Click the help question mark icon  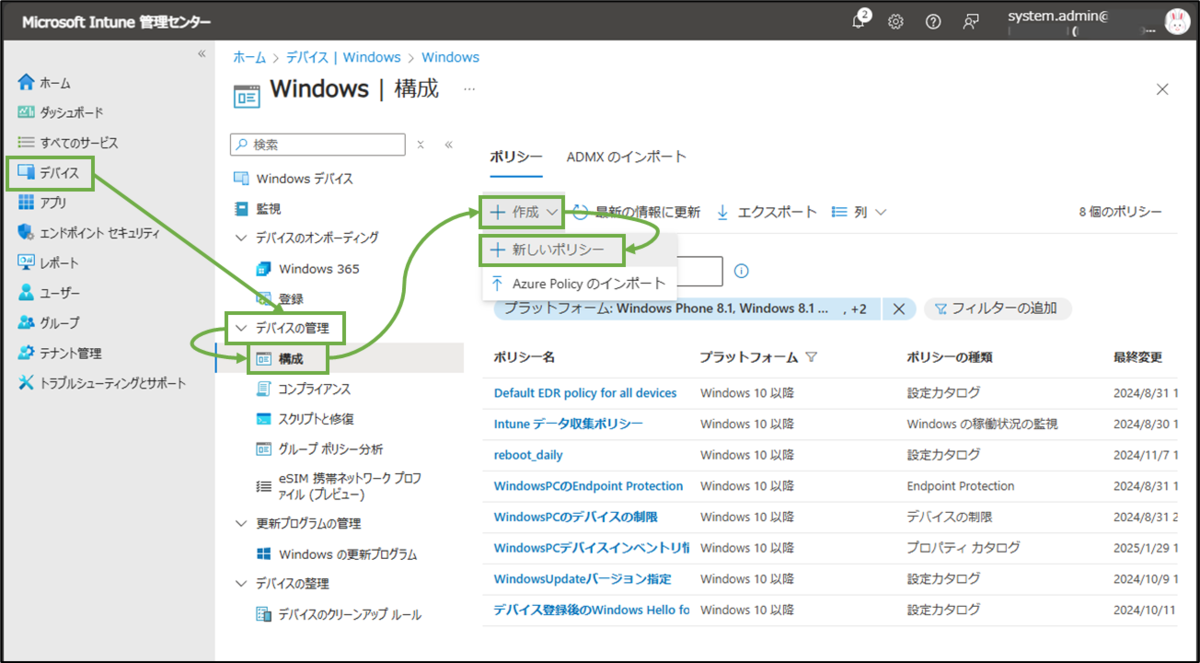click(933, 21)
